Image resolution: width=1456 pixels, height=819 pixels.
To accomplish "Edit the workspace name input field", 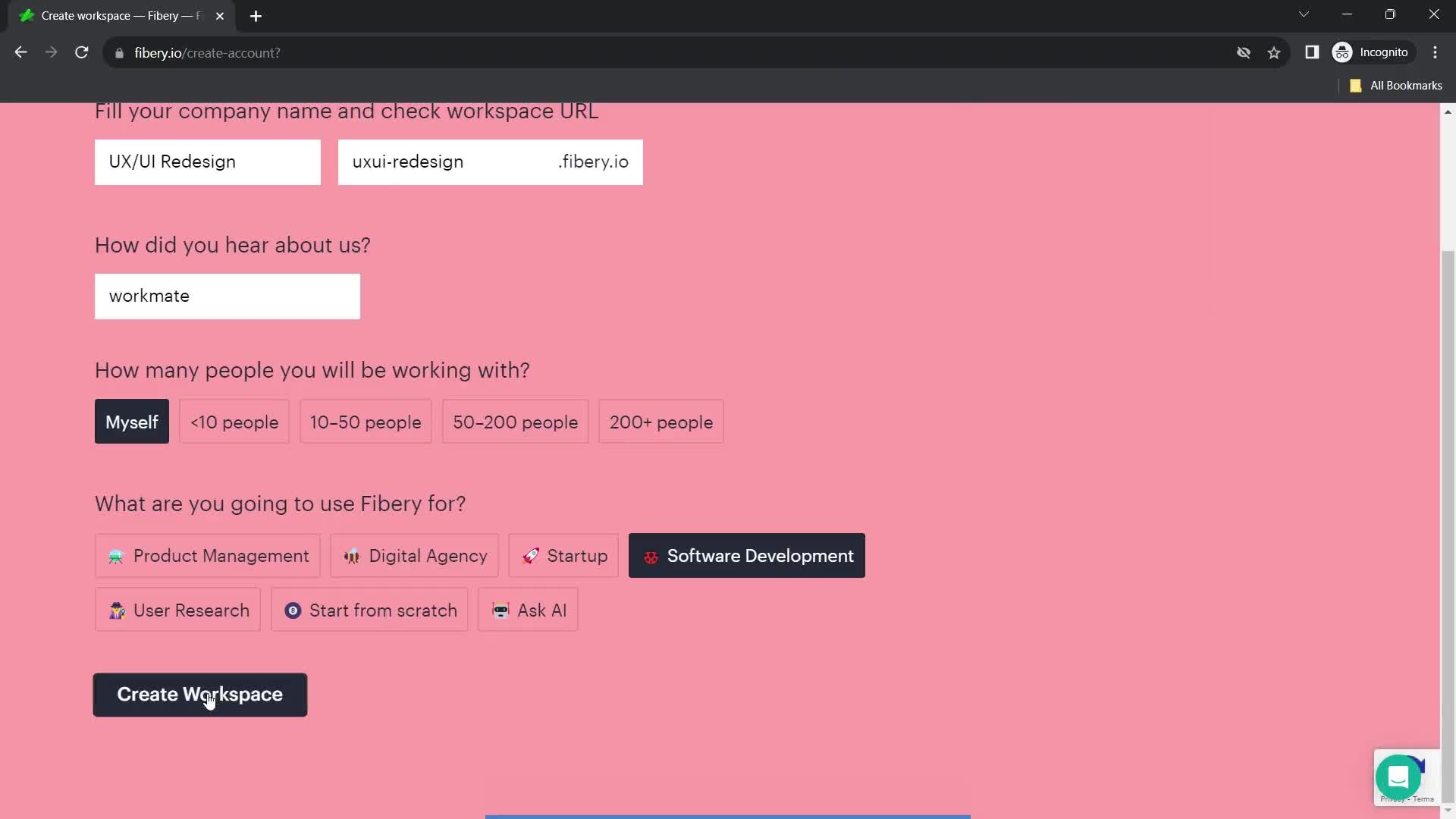I will [209, 161].
